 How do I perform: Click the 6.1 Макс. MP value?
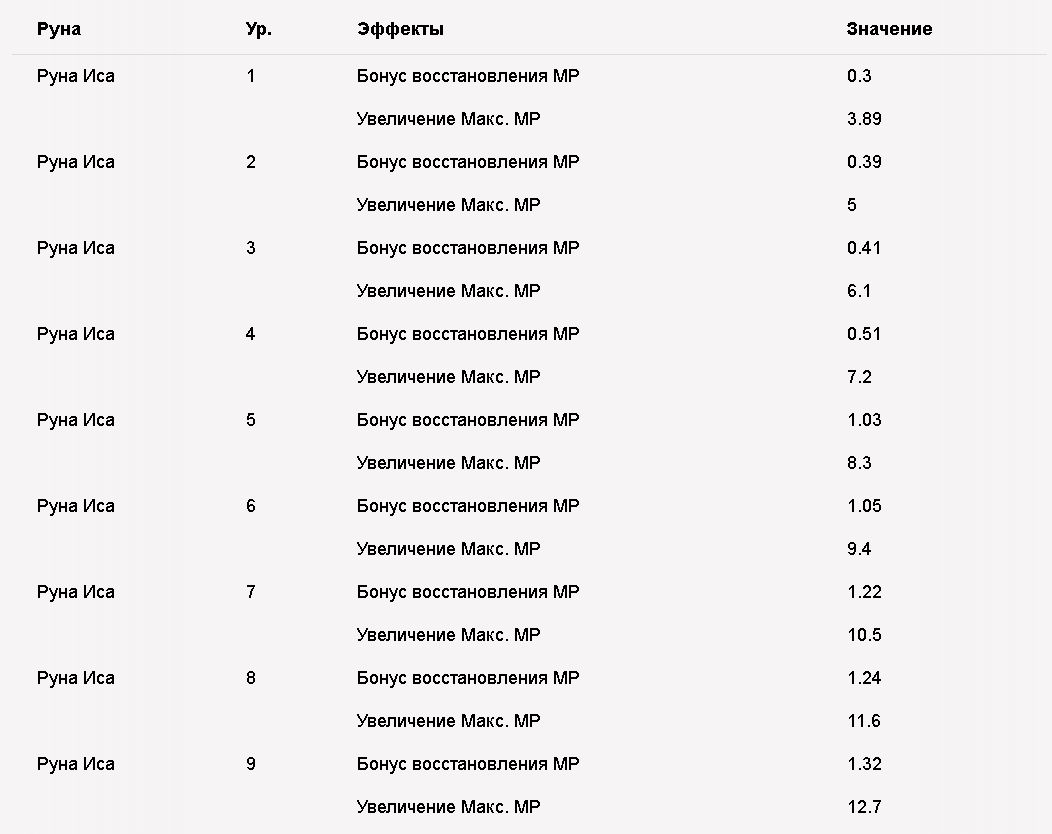[x=859, y=291]
